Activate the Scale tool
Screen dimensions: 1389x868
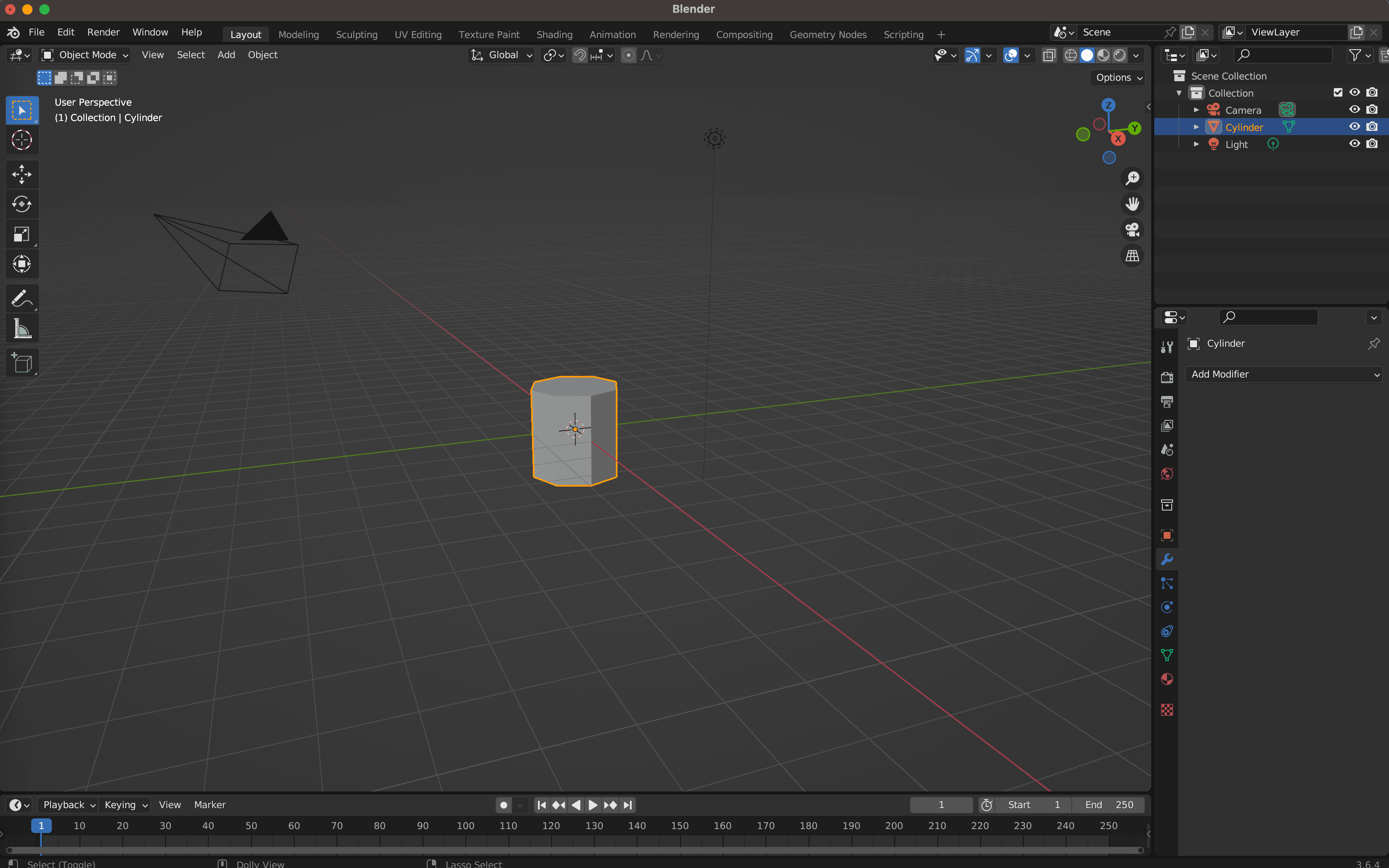(x=22, y=234)
